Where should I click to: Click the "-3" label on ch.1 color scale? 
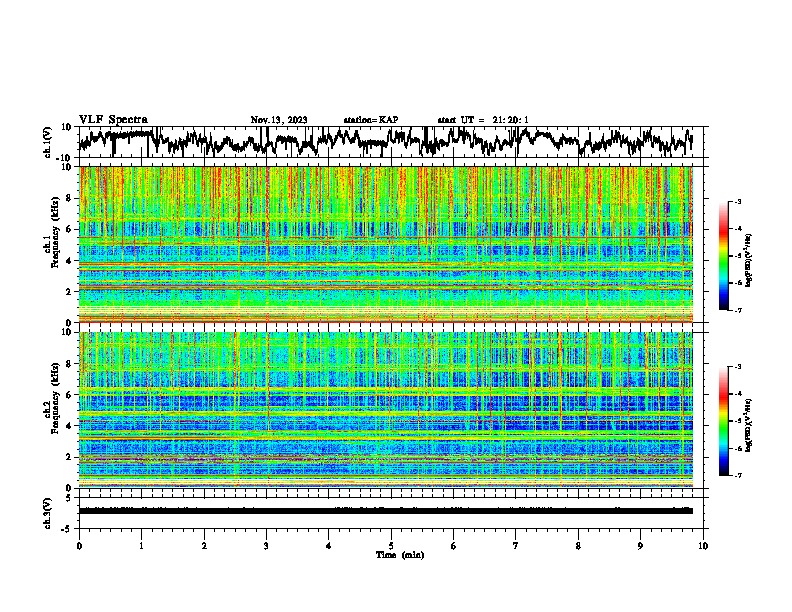(x=737, y=202)
